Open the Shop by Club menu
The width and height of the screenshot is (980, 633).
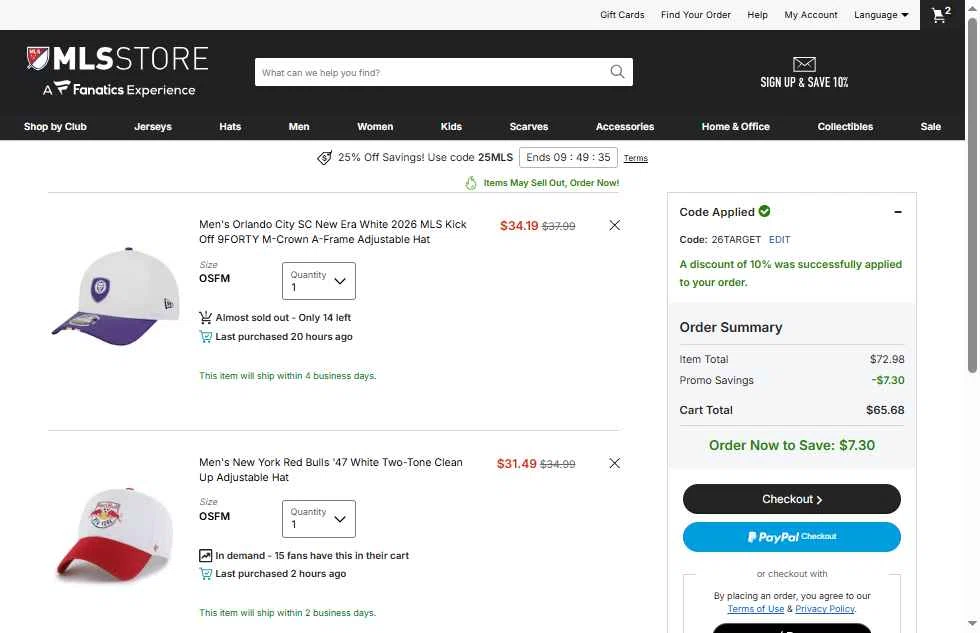pos(55,126)
